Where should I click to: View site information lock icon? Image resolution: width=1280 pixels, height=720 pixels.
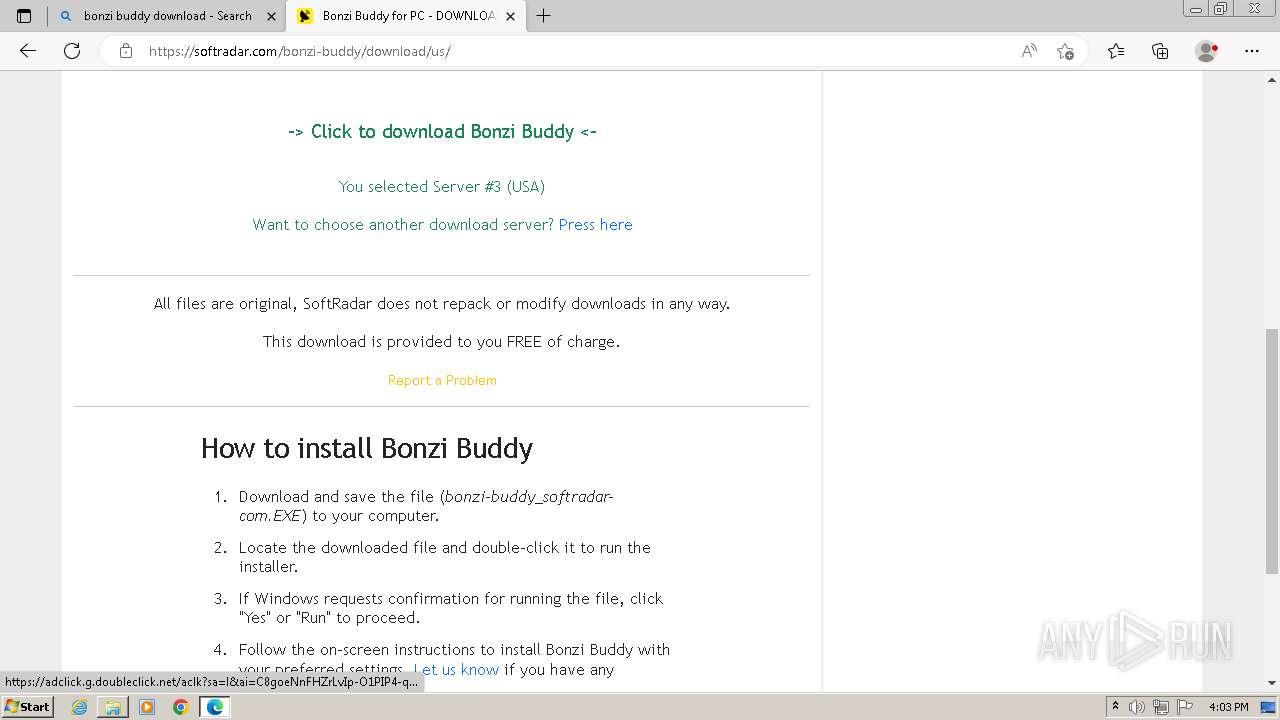126,51
